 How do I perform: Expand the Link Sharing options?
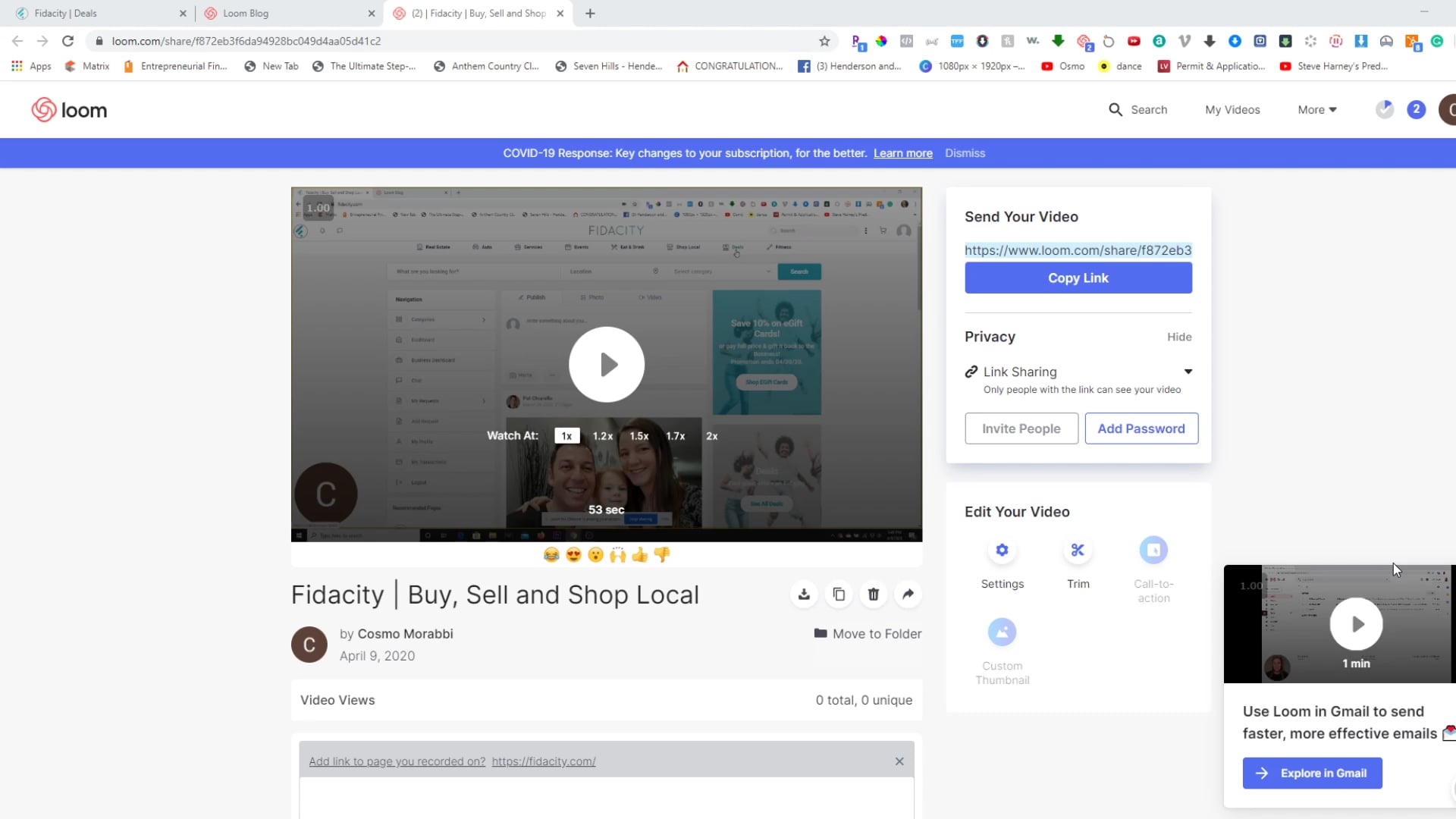click(x=1188, y=372)
